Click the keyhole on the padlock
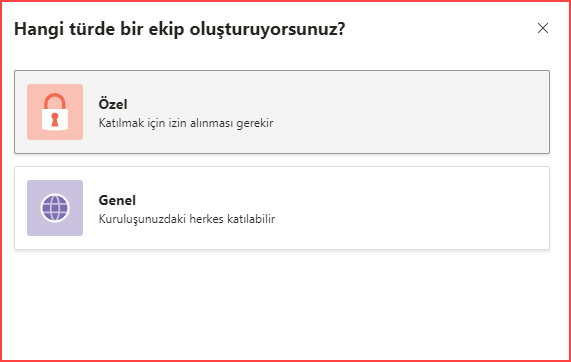The height and width of the screenshot is (362, 571). pos(55,119)
